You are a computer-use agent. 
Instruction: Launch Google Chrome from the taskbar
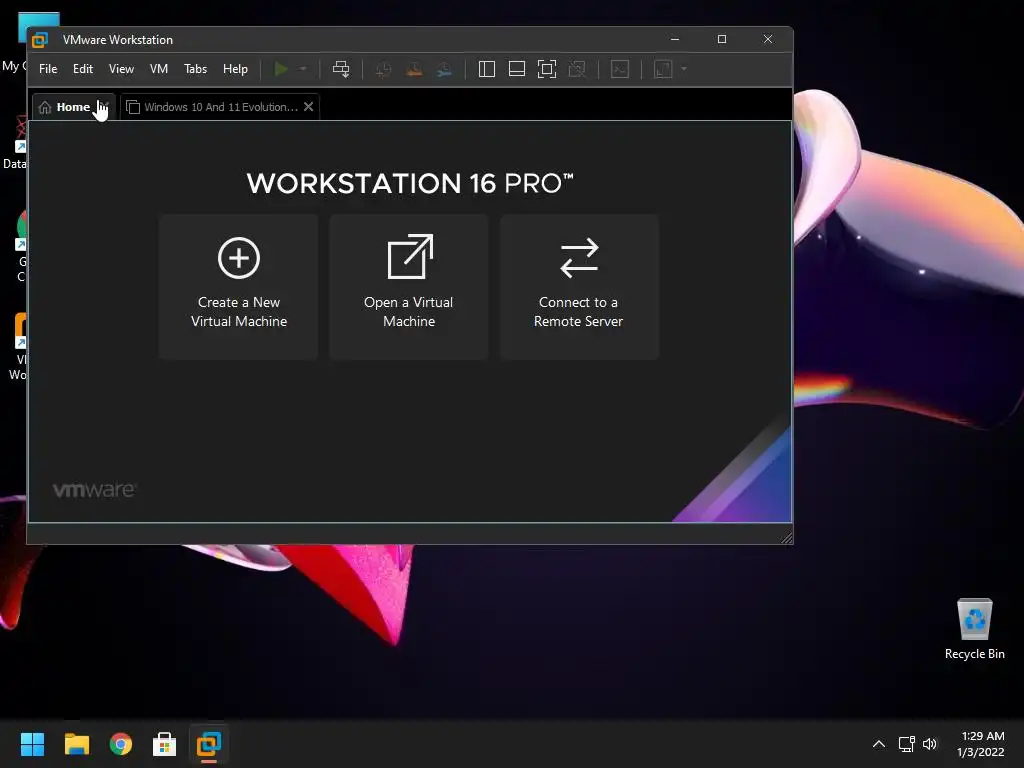coord(121,744)
